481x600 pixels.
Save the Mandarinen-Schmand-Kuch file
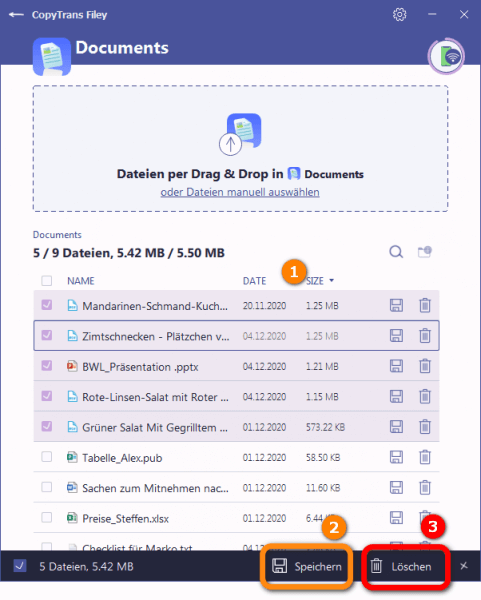(x=396, y=305)
